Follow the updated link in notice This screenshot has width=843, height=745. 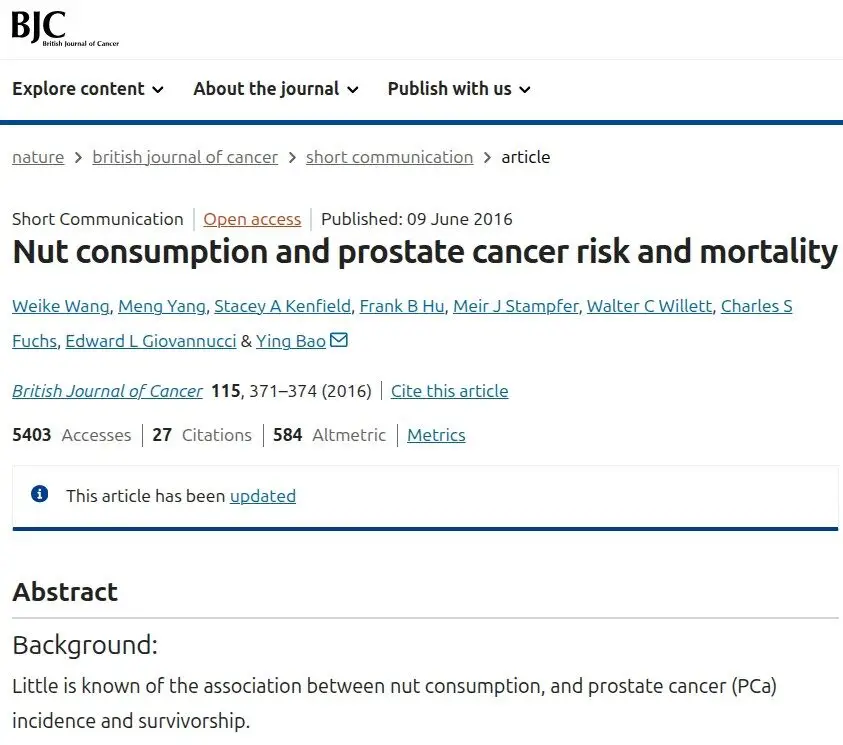click(x=263, y=496)
